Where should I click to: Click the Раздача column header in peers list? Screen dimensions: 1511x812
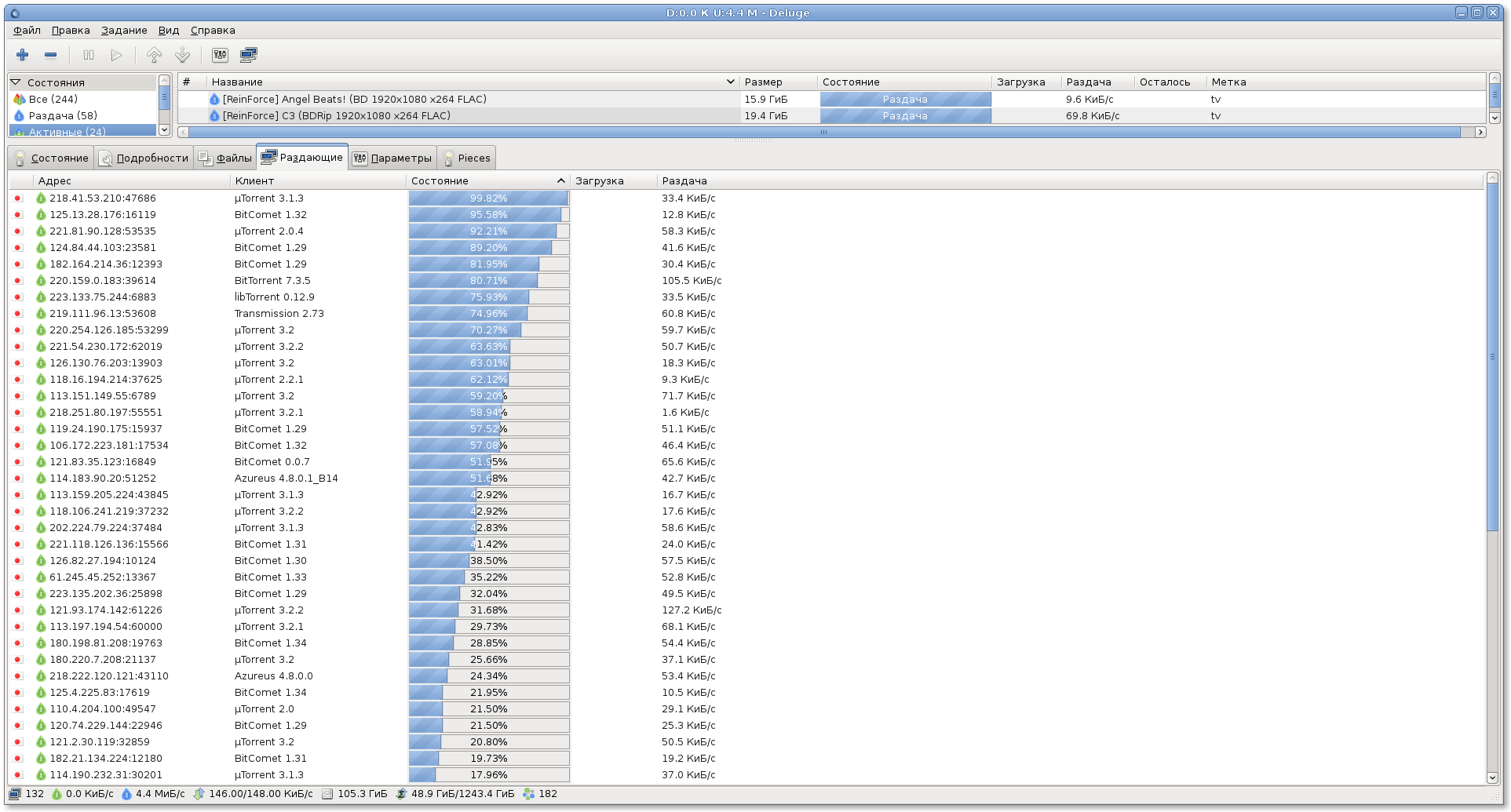pyautogui.click(x=684, y=181)
